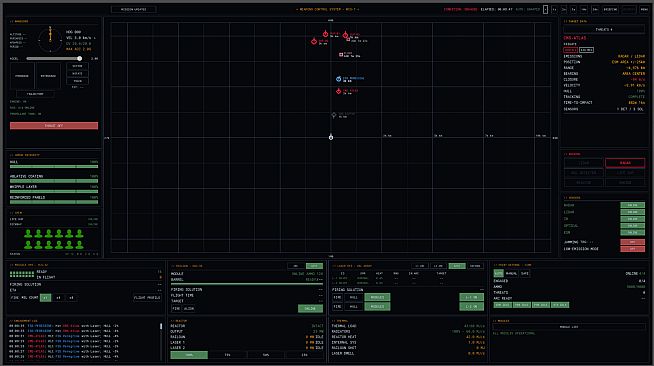Click the engagement log scrollbar
Screen dimensions: 654x366
pyautogui.click(x=161, y=326)
